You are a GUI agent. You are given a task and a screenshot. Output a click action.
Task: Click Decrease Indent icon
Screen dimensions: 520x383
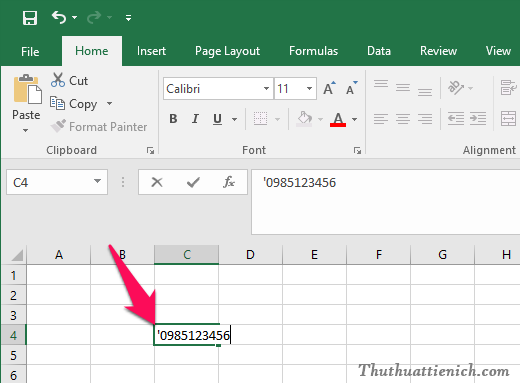coord(456,119)
